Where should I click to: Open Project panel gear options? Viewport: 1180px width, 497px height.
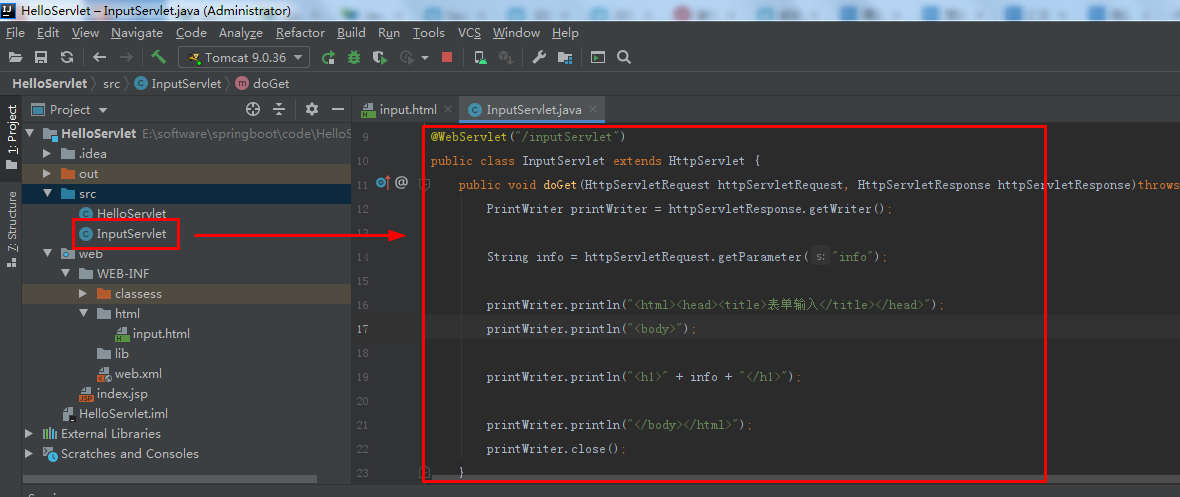(x=312, y=110)
